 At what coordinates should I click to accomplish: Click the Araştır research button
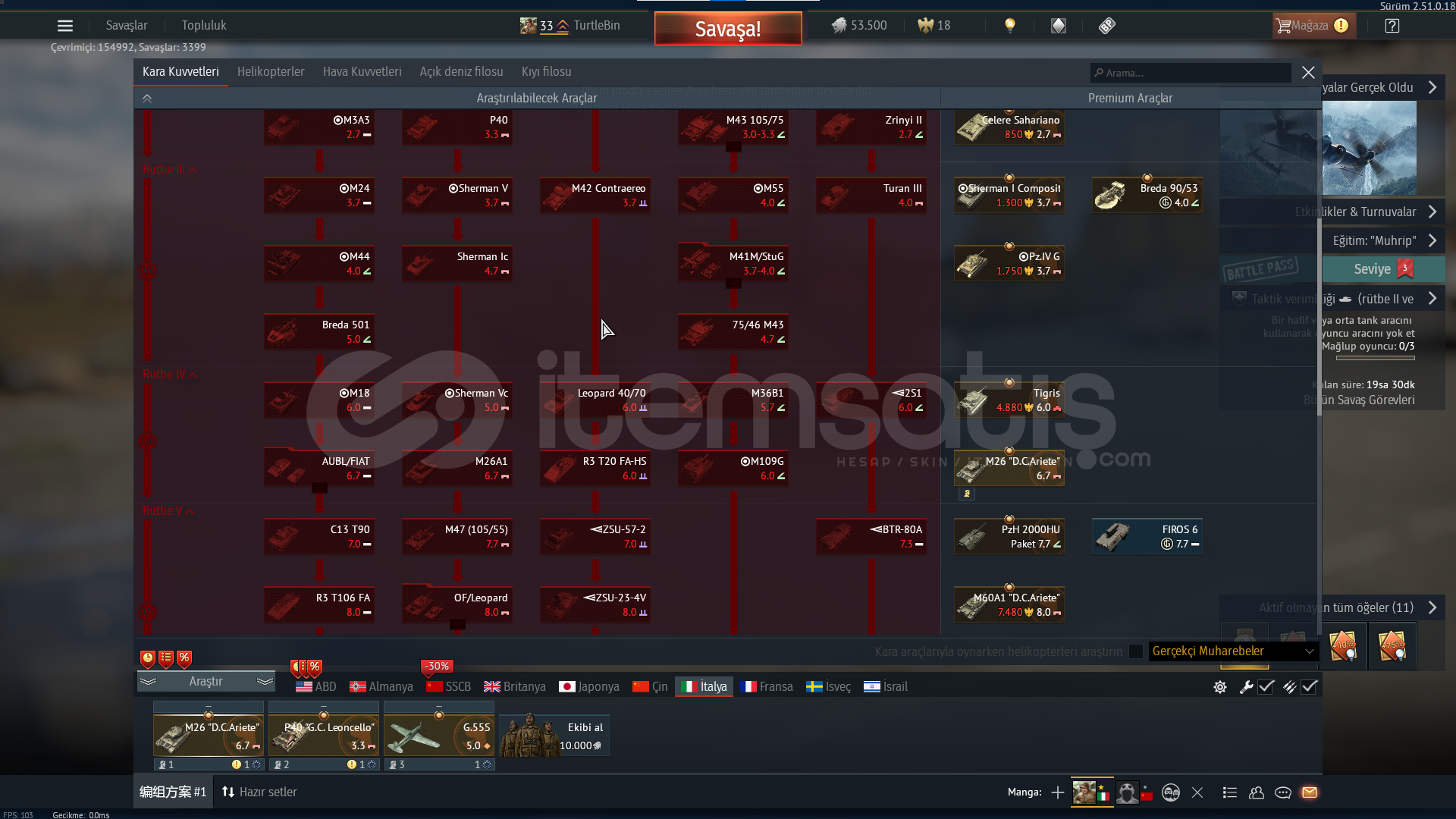[x=206, y=682]
